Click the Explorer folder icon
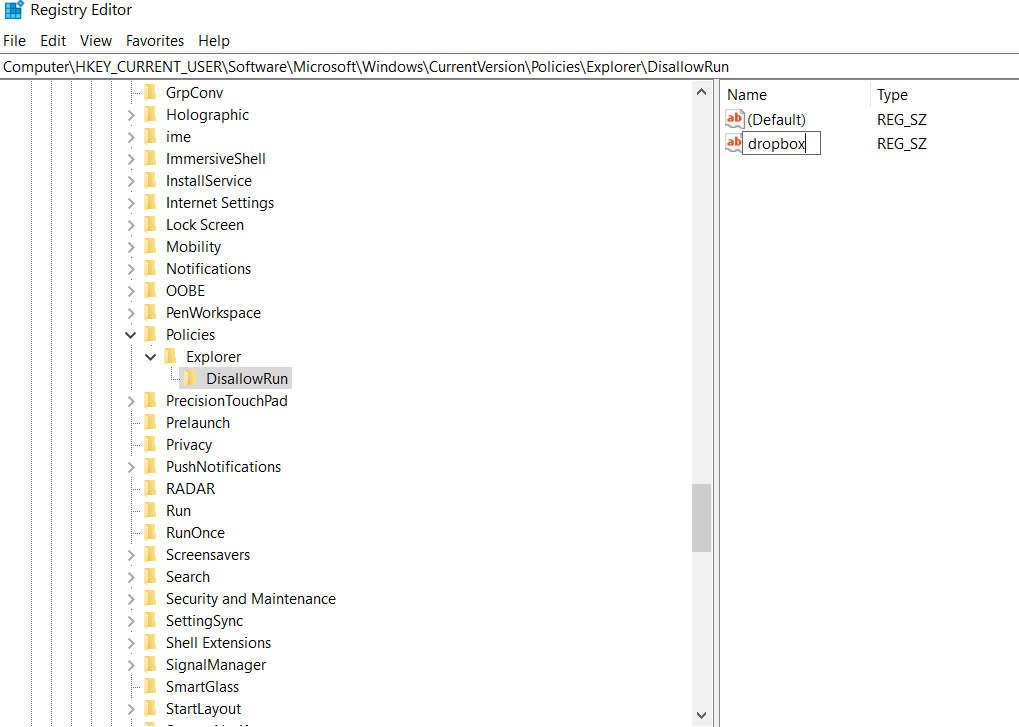 (x=170, y=356)
